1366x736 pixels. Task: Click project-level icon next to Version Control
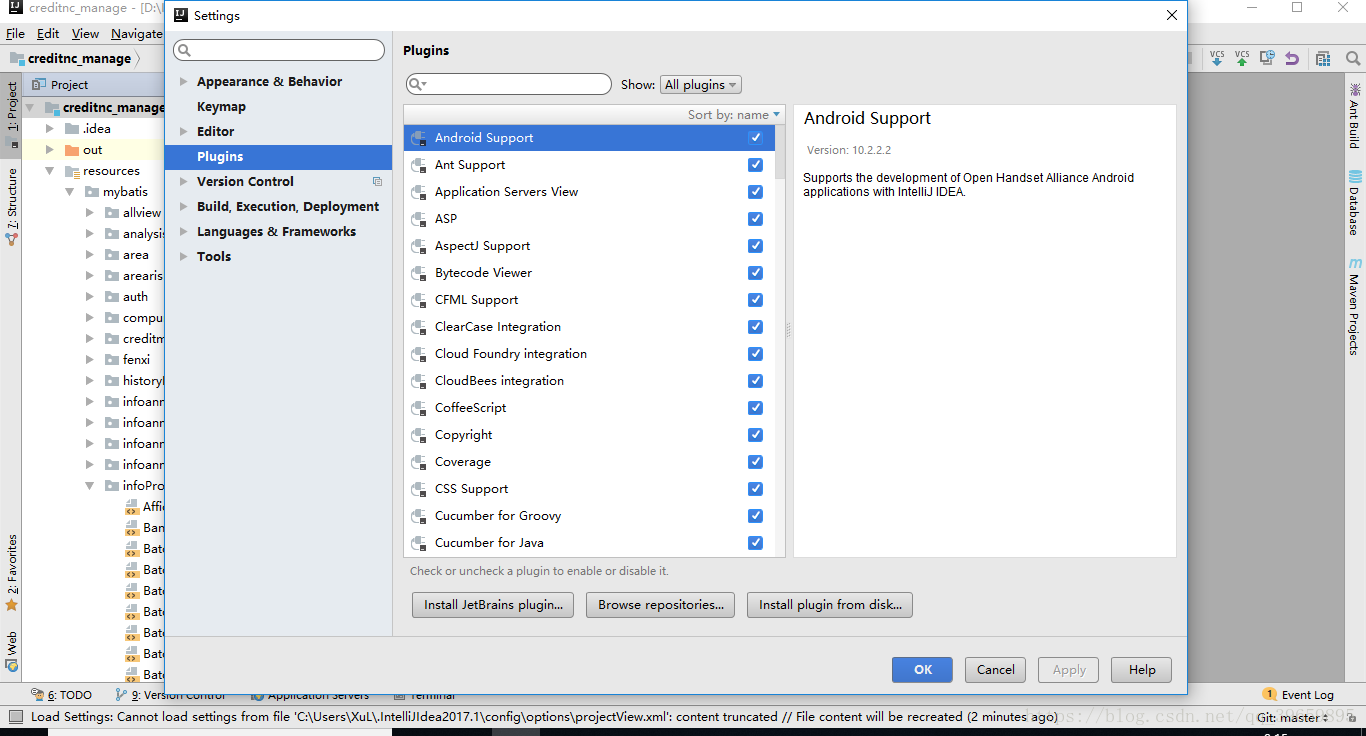coord(377,182)
